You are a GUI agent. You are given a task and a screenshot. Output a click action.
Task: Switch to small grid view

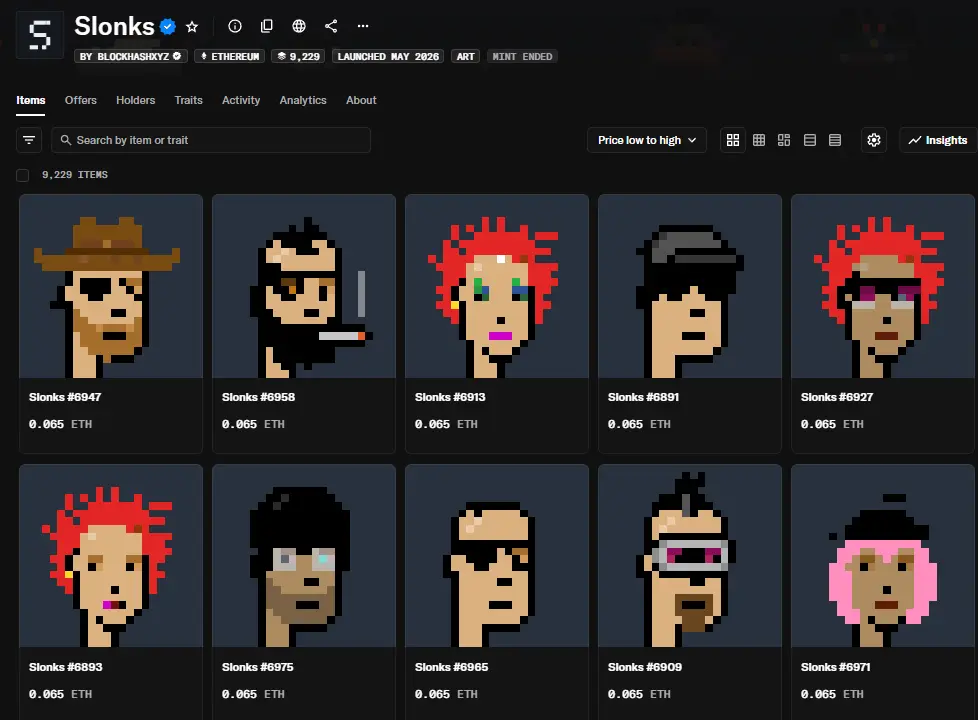pos(758,140)
